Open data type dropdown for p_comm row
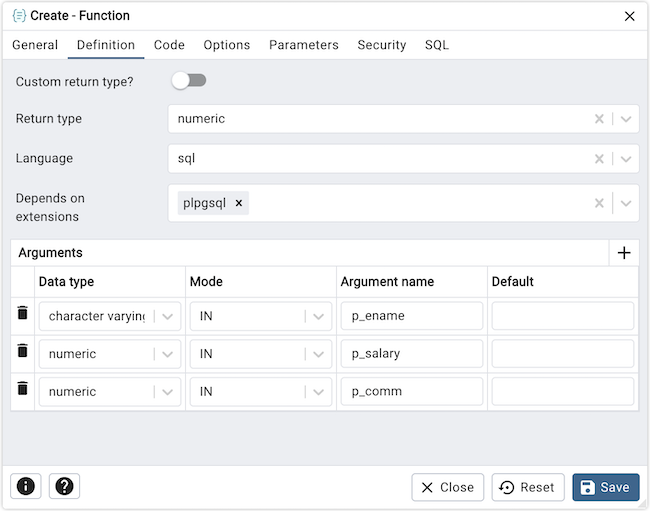650x511 pixels. click(168, 391)
